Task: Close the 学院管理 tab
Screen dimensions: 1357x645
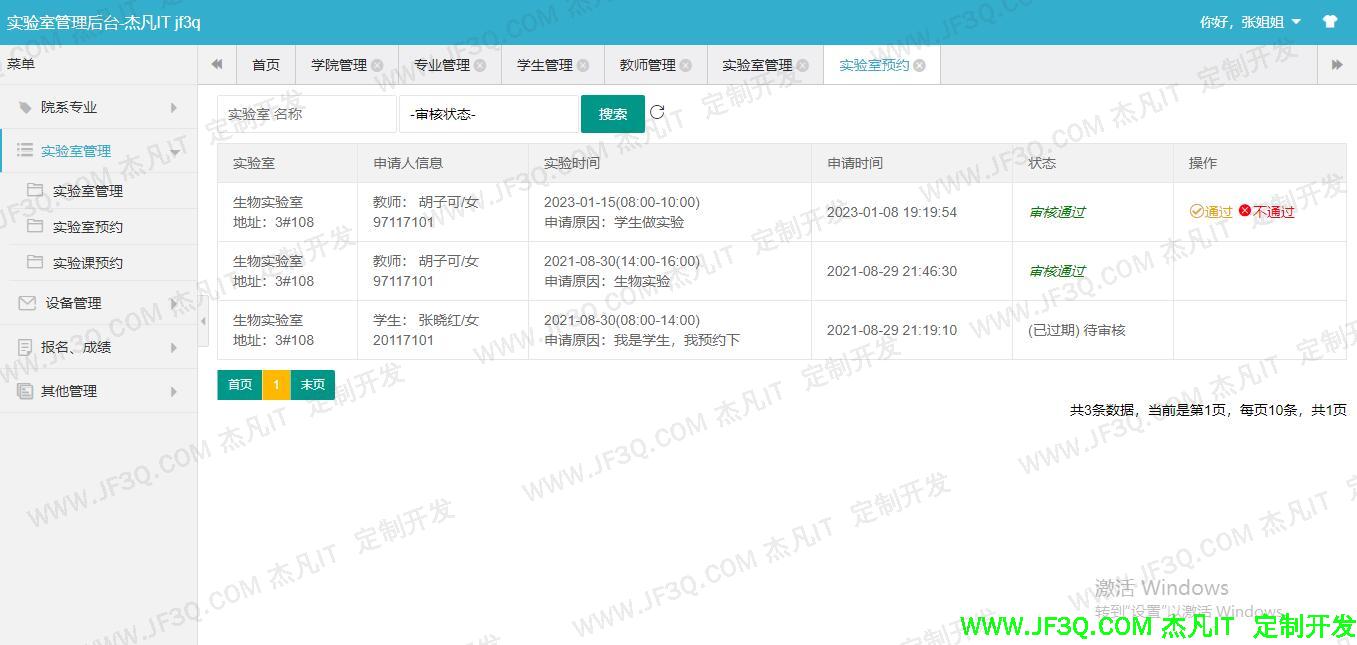Action: [x=377, y=65]
